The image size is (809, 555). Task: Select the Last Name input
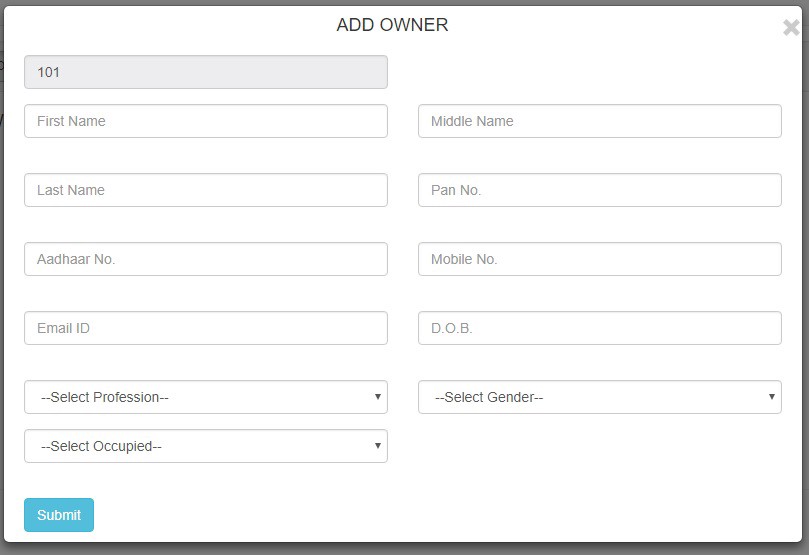pos(205,190)
